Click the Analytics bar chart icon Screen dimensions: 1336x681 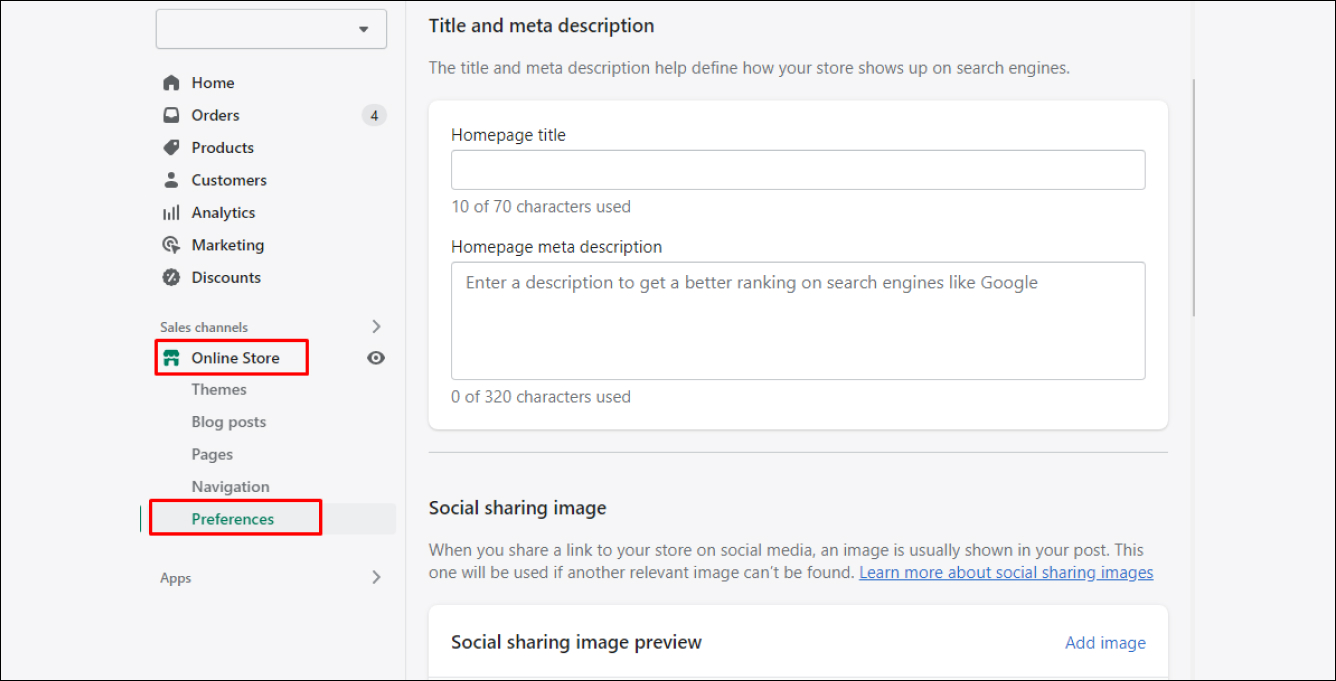point(171,212)
